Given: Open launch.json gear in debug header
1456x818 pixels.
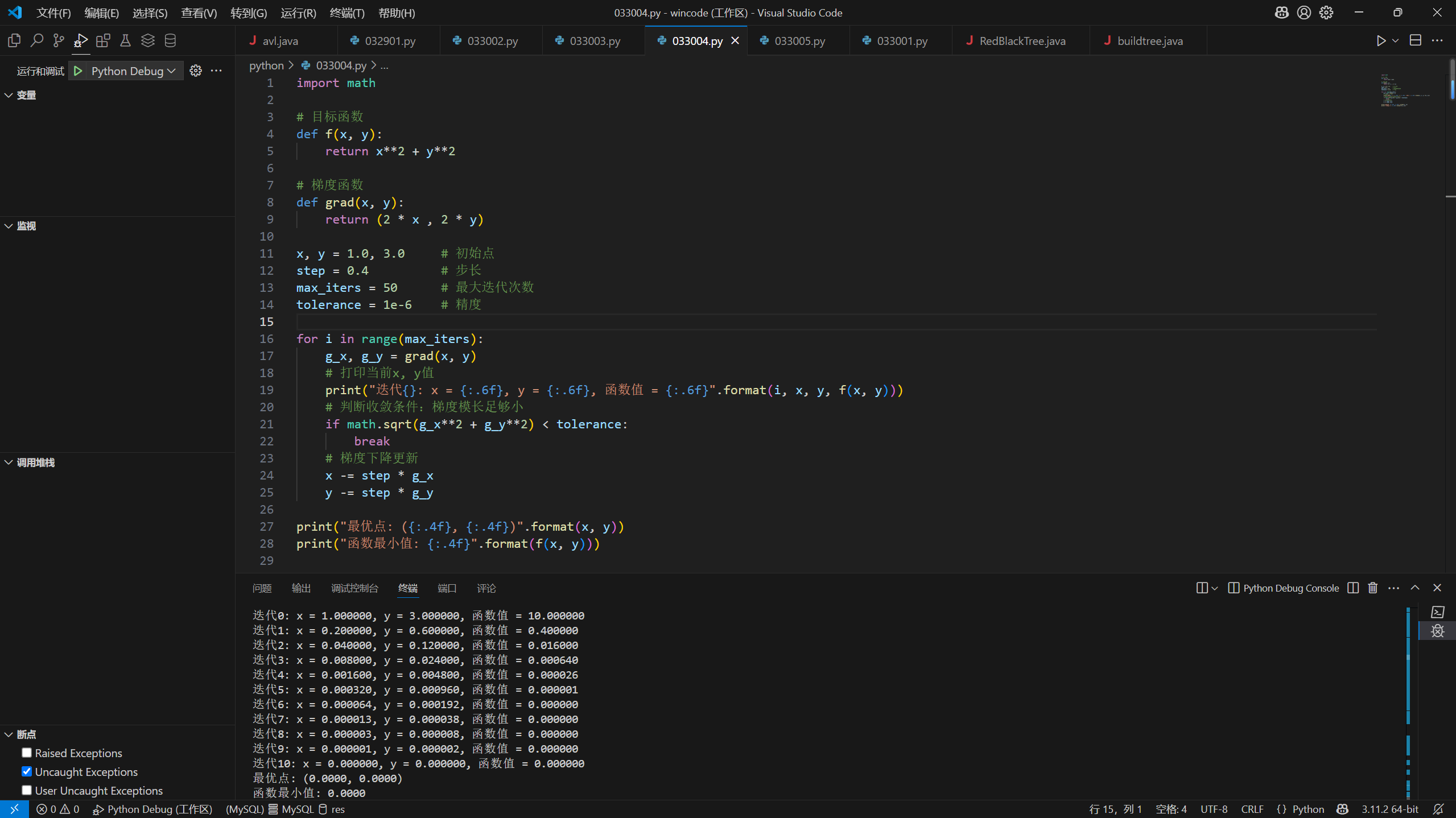Looking at the screenshot, I should [196, 71].
